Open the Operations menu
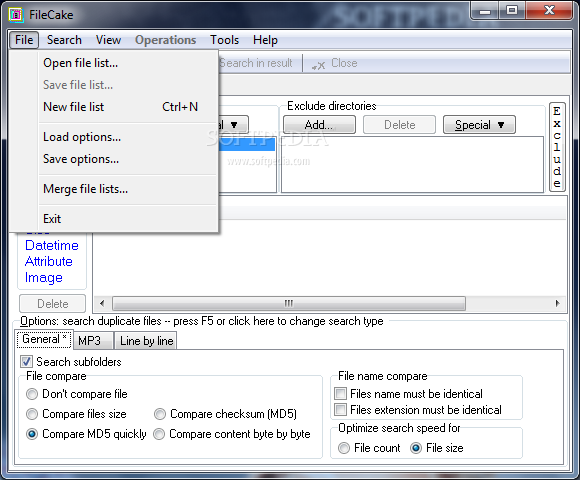The image size is (580, 480). tap(165, 40)
